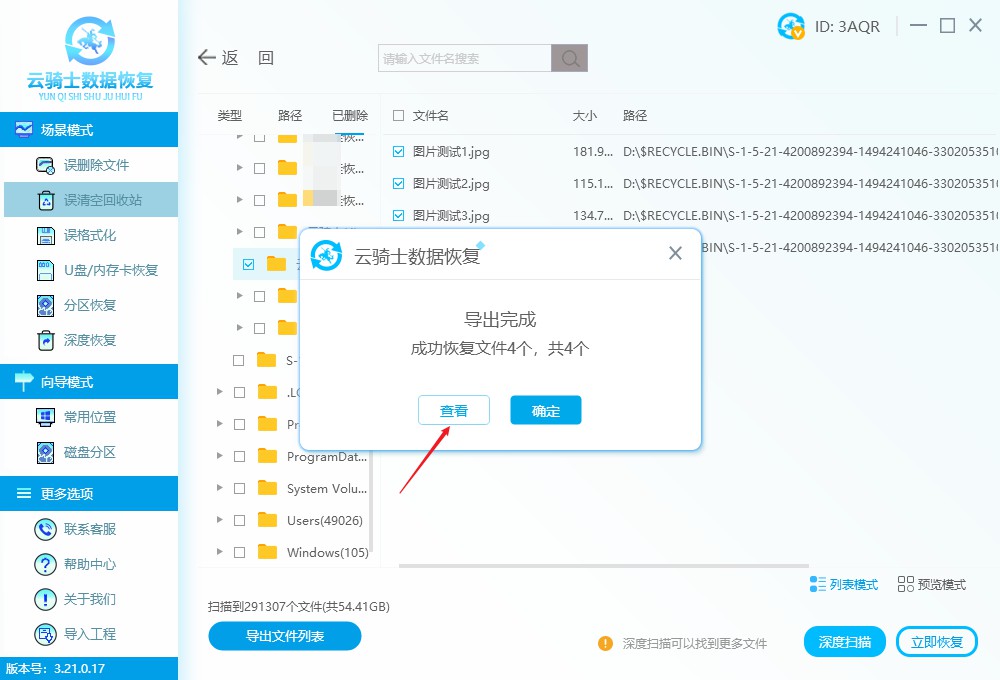Click the 大小 column header
The image size is (1000, 680).
click(585, 115)
